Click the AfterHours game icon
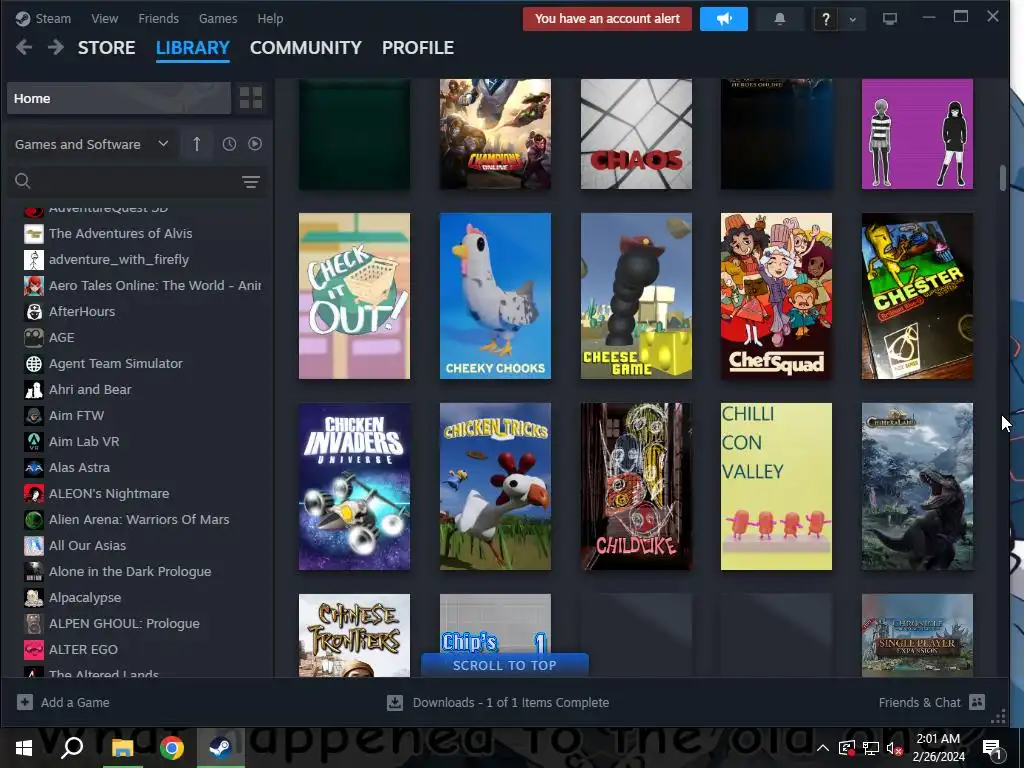Screen dimensions: 1024x768 (34, 312)
